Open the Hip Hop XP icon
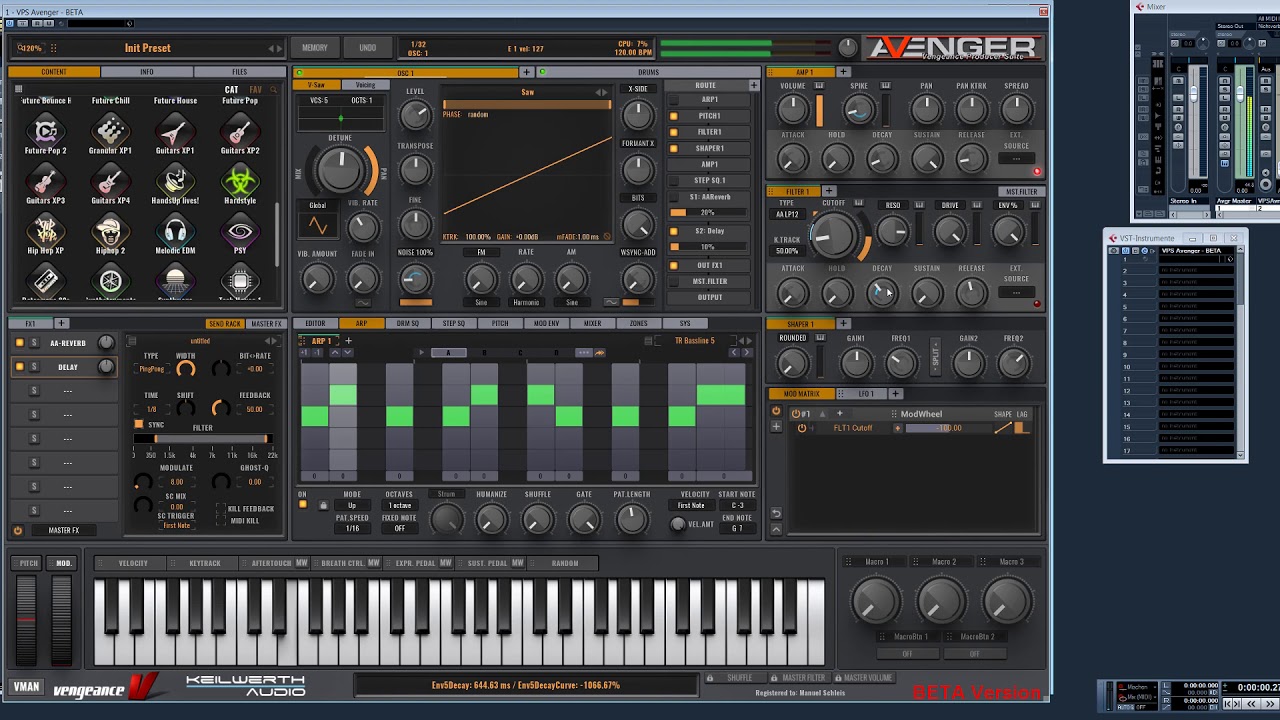Image resolution: width=1280 pixels, height=720 pixels. [x=45, y=231]
